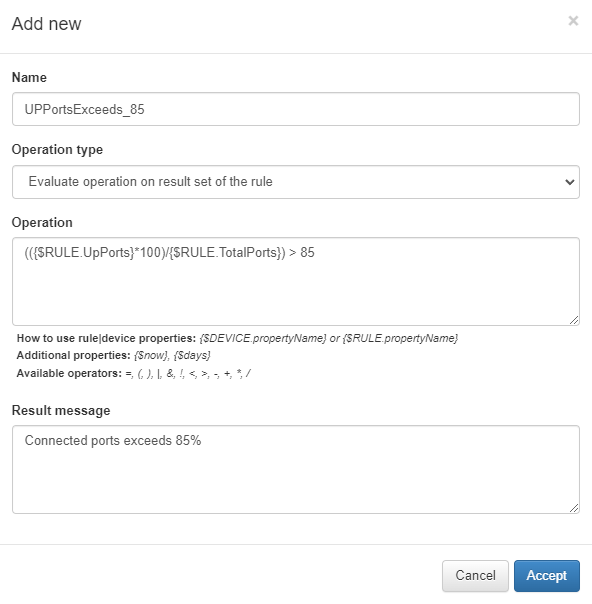This screenshot has width=592, height=604.
Task: Click the resize grip of the Operation text area
Action: [x=574, y=320]
